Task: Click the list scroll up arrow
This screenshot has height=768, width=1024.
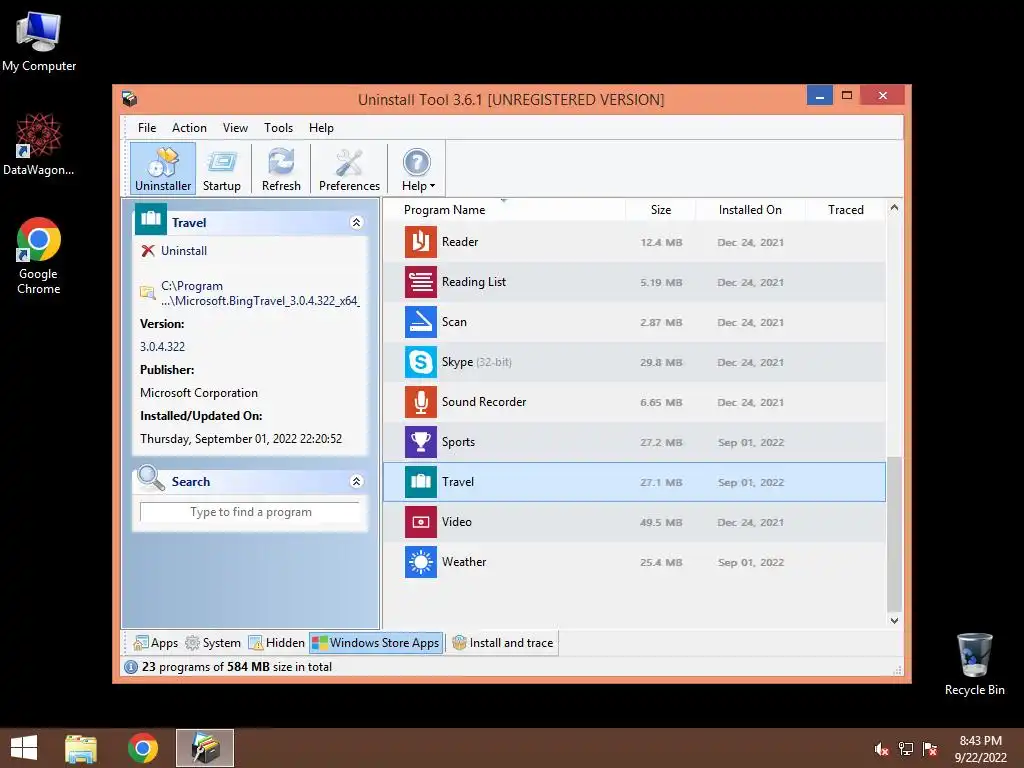Action: (x=895, y=208)
